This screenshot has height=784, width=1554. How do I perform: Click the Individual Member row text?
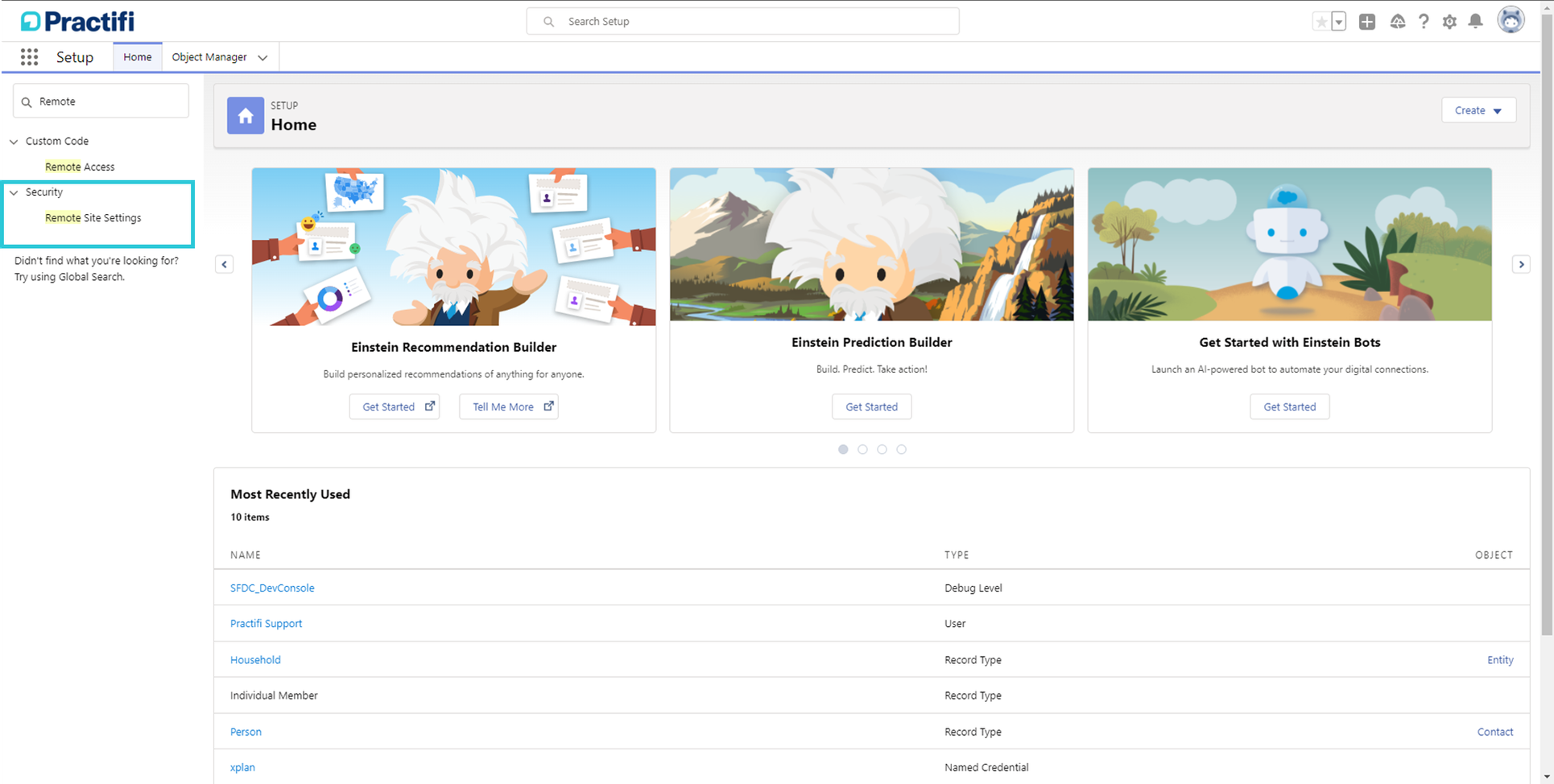click(274, 695)
